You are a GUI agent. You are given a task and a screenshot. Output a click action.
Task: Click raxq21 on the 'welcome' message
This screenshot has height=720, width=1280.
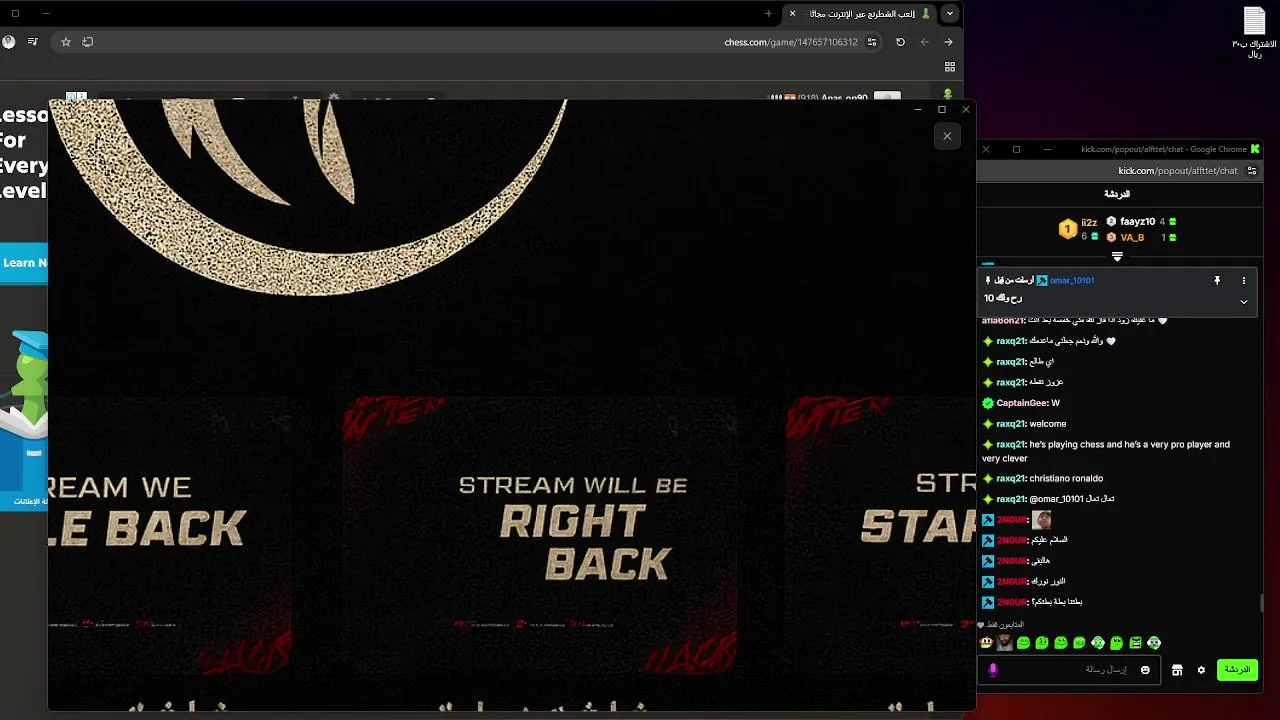(x=1011, y=424)
